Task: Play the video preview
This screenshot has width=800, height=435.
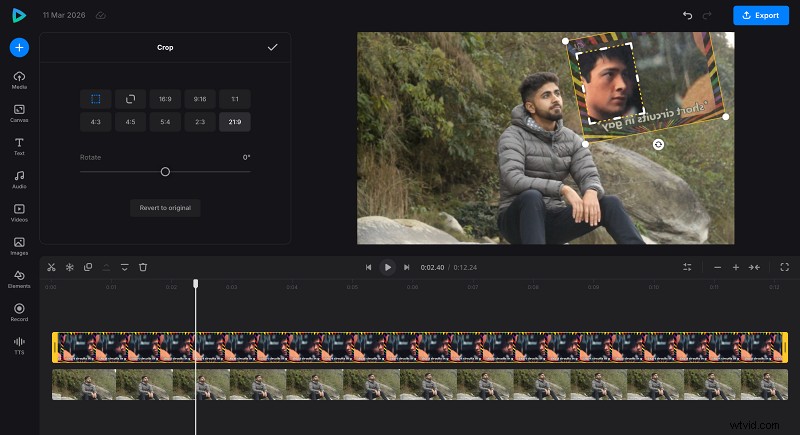Action: 387,267
